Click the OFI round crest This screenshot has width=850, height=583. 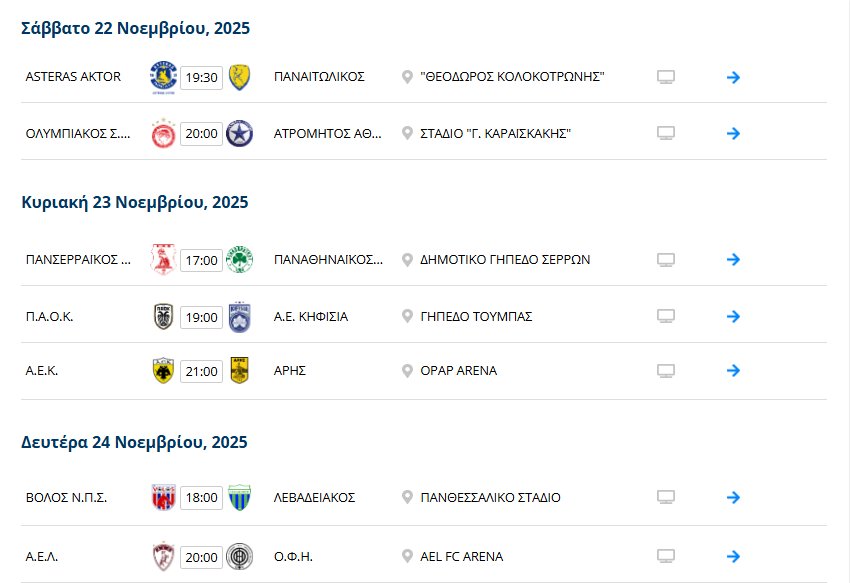coord(239,556)
